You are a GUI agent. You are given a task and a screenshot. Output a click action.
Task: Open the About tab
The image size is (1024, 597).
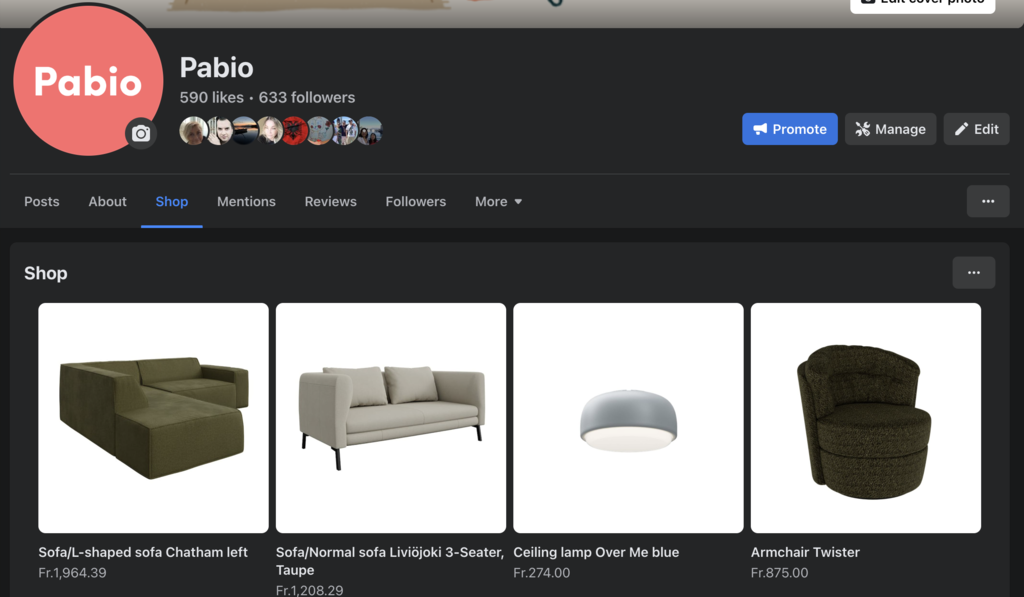pos(108,201)
